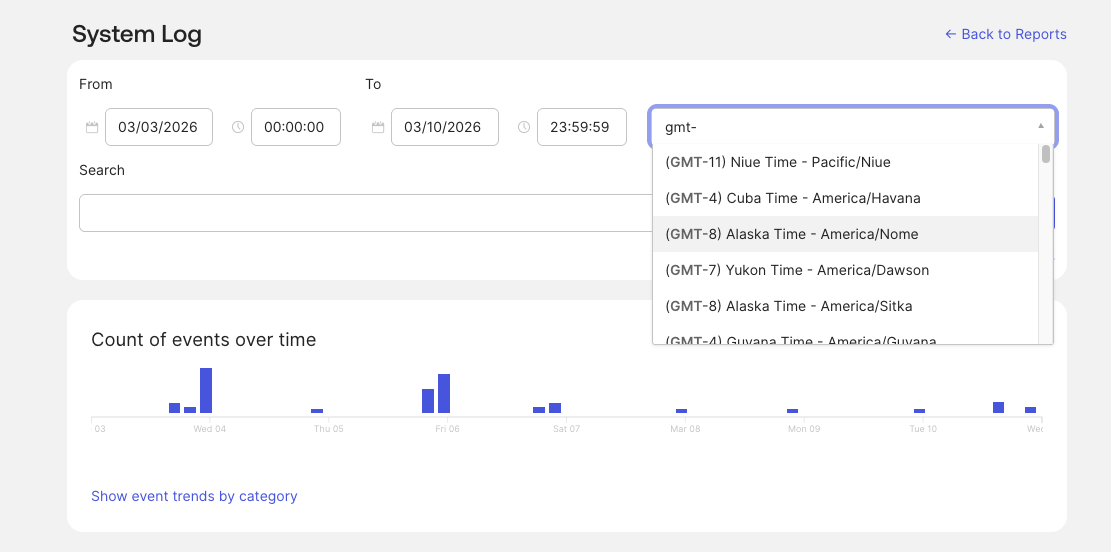The width and height of the screenshot is (1111, 552).
Task: Edit the From date field 03/03/2026
Action: click(x=159, y=127)
